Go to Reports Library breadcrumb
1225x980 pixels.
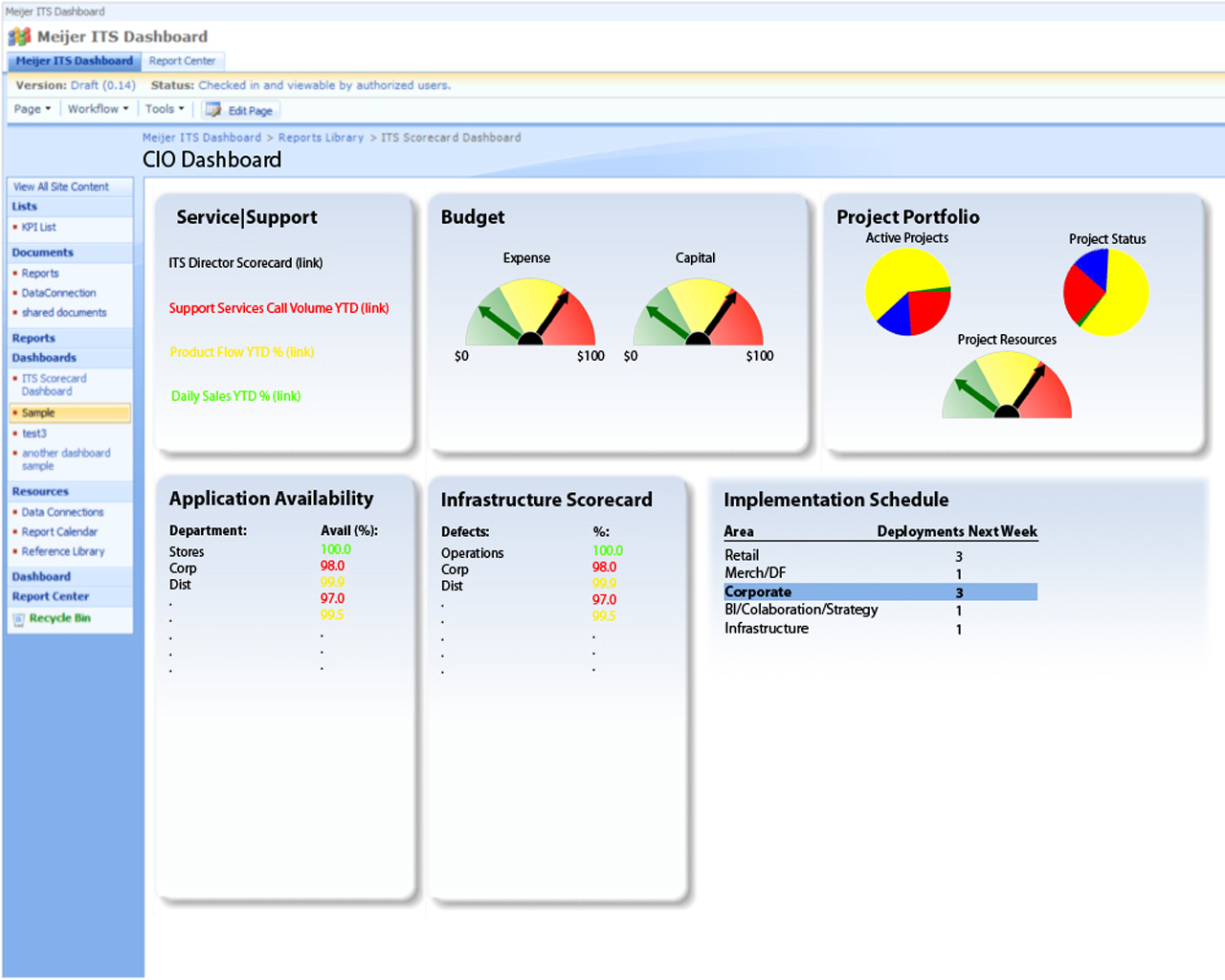pyautogui.click(x=321, y=138)
